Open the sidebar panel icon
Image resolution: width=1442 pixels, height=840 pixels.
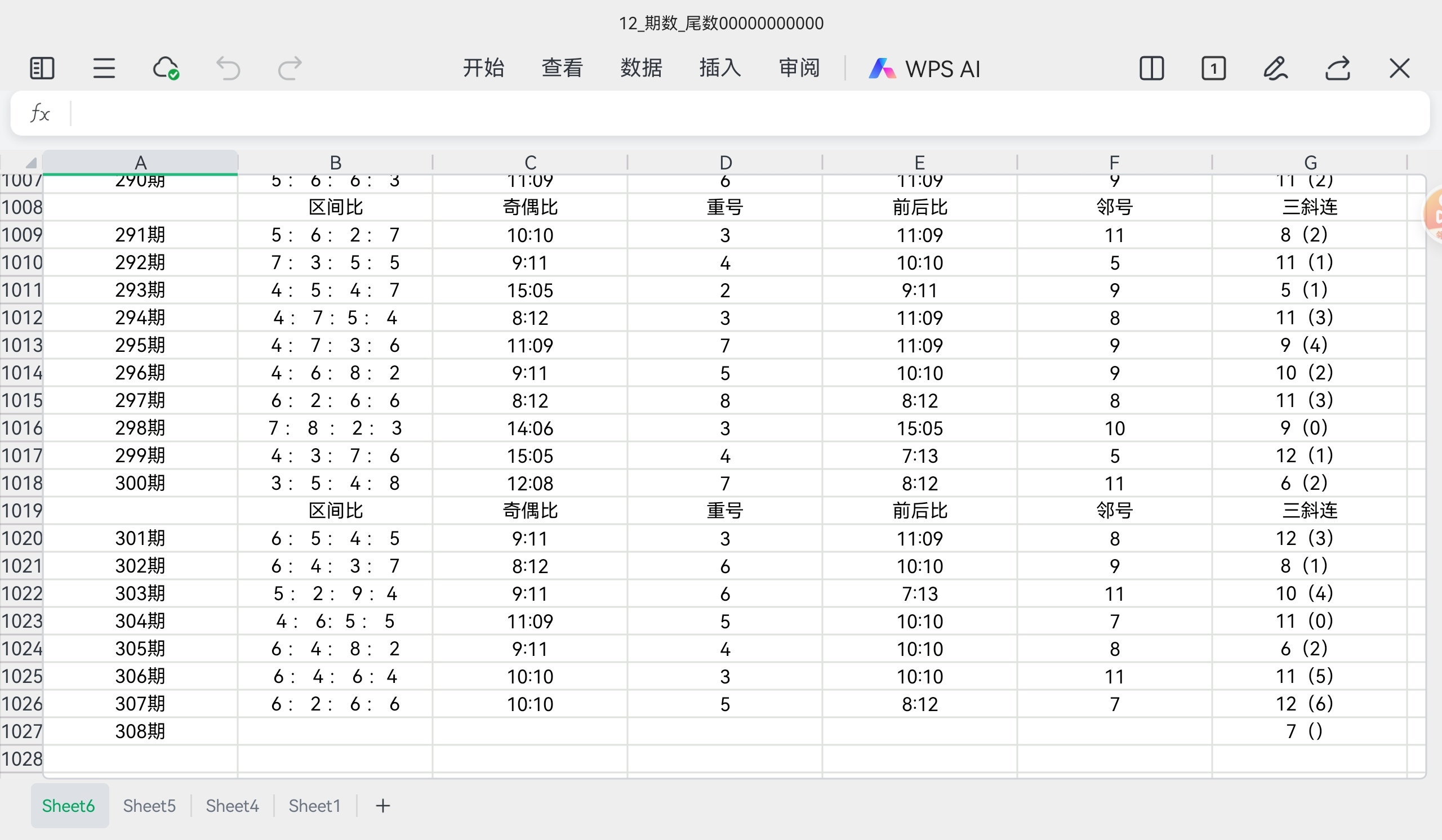tap(42, 69)
